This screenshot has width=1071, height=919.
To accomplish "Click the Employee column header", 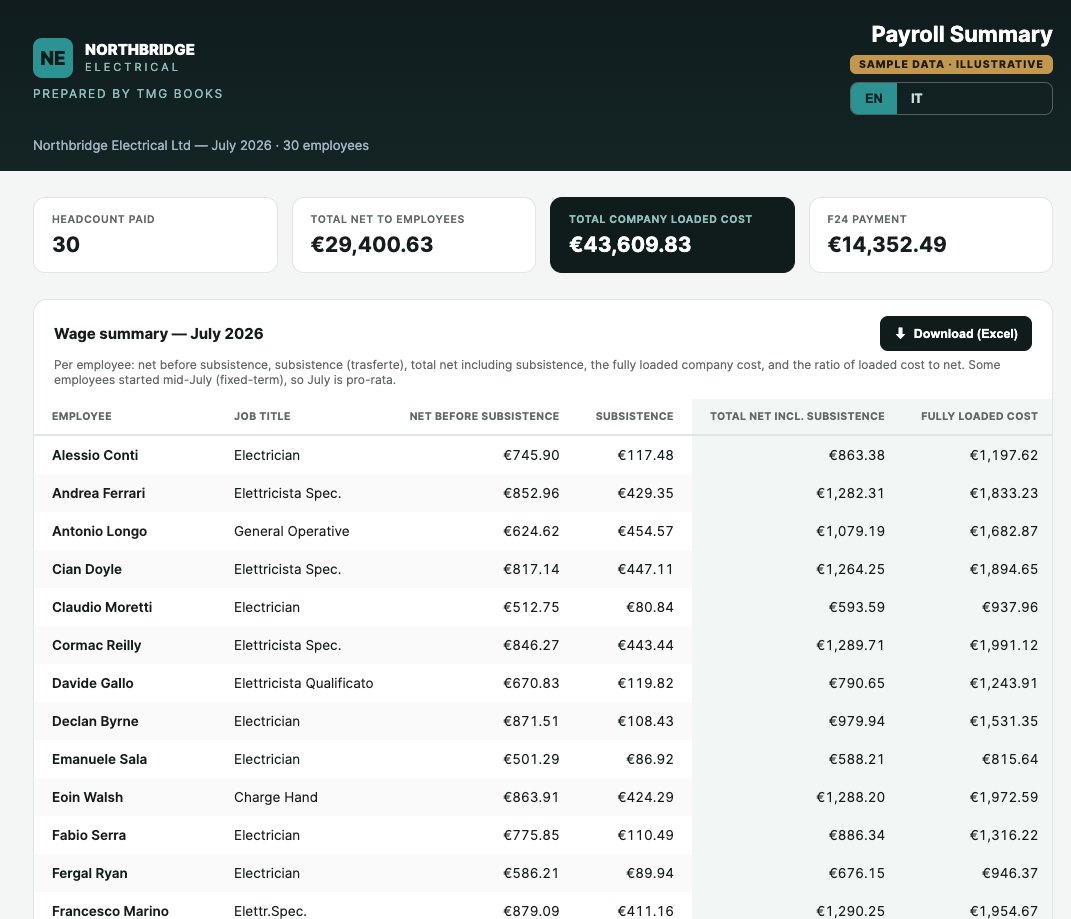I will [81, 416].
